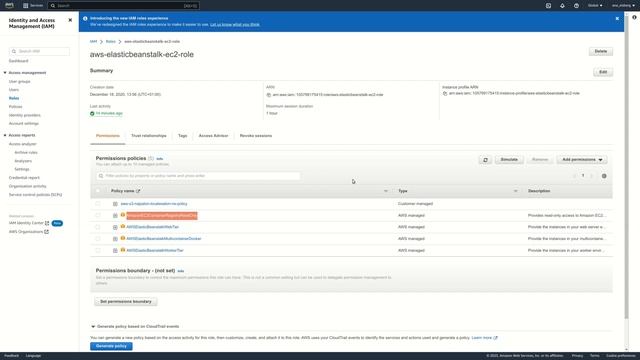Go to next page of policies
Screen dimensions: 640x360
click(591, 176)
